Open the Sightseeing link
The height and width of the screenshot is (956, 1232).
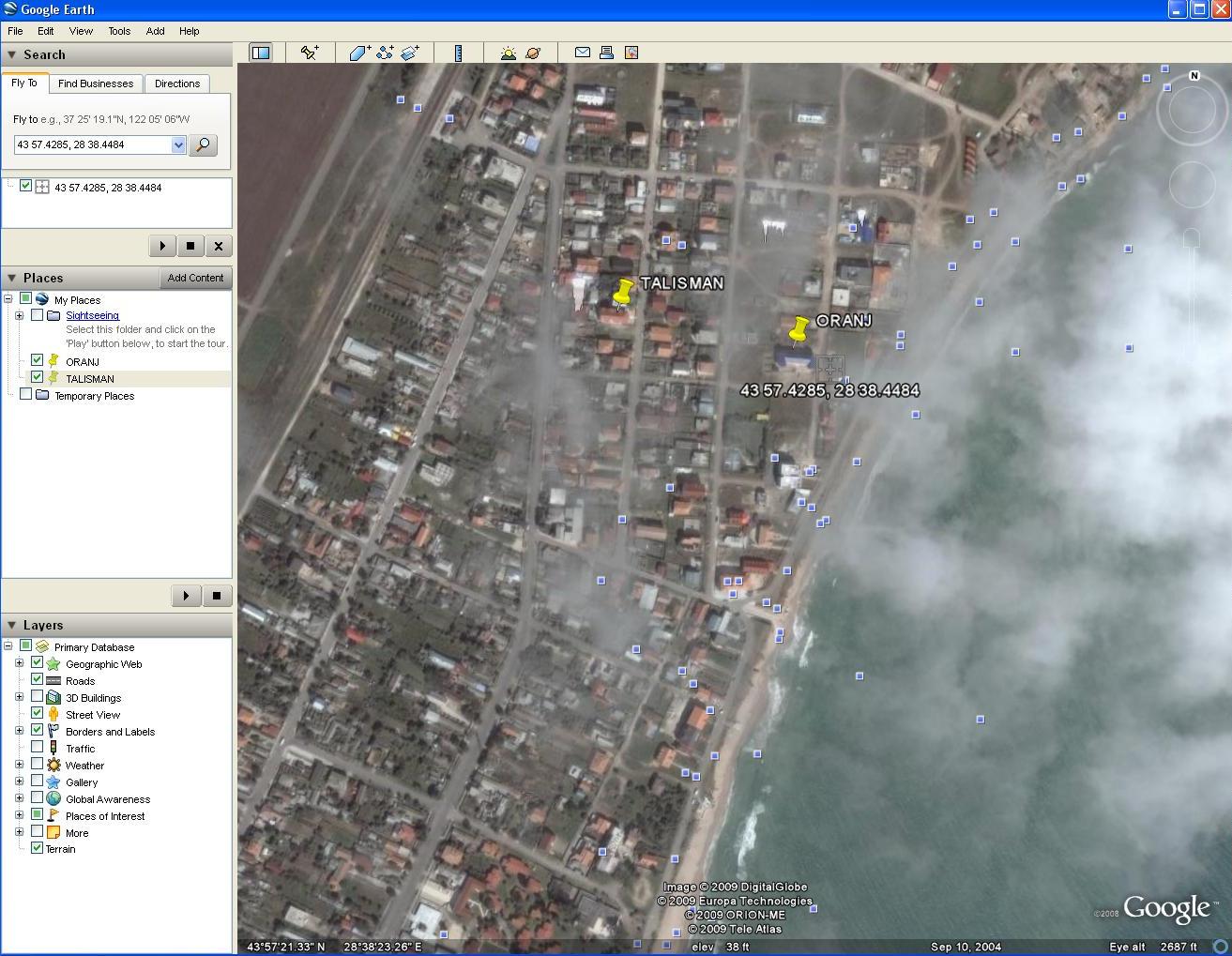92,315
